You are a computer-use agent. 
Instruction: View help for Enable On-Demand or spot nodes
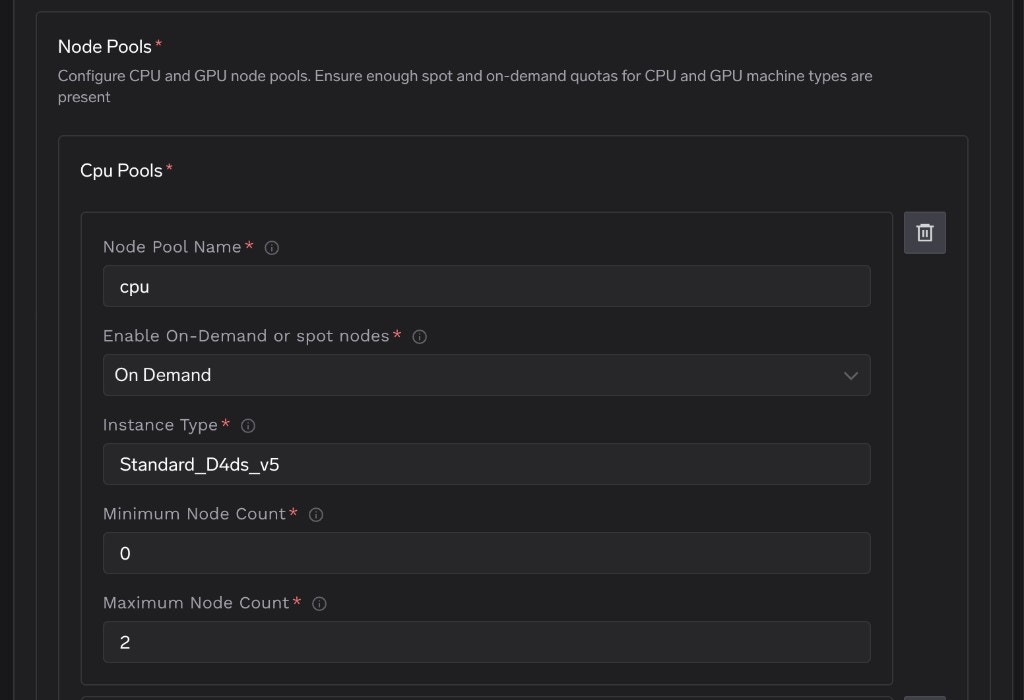click(x=420, y=336)
